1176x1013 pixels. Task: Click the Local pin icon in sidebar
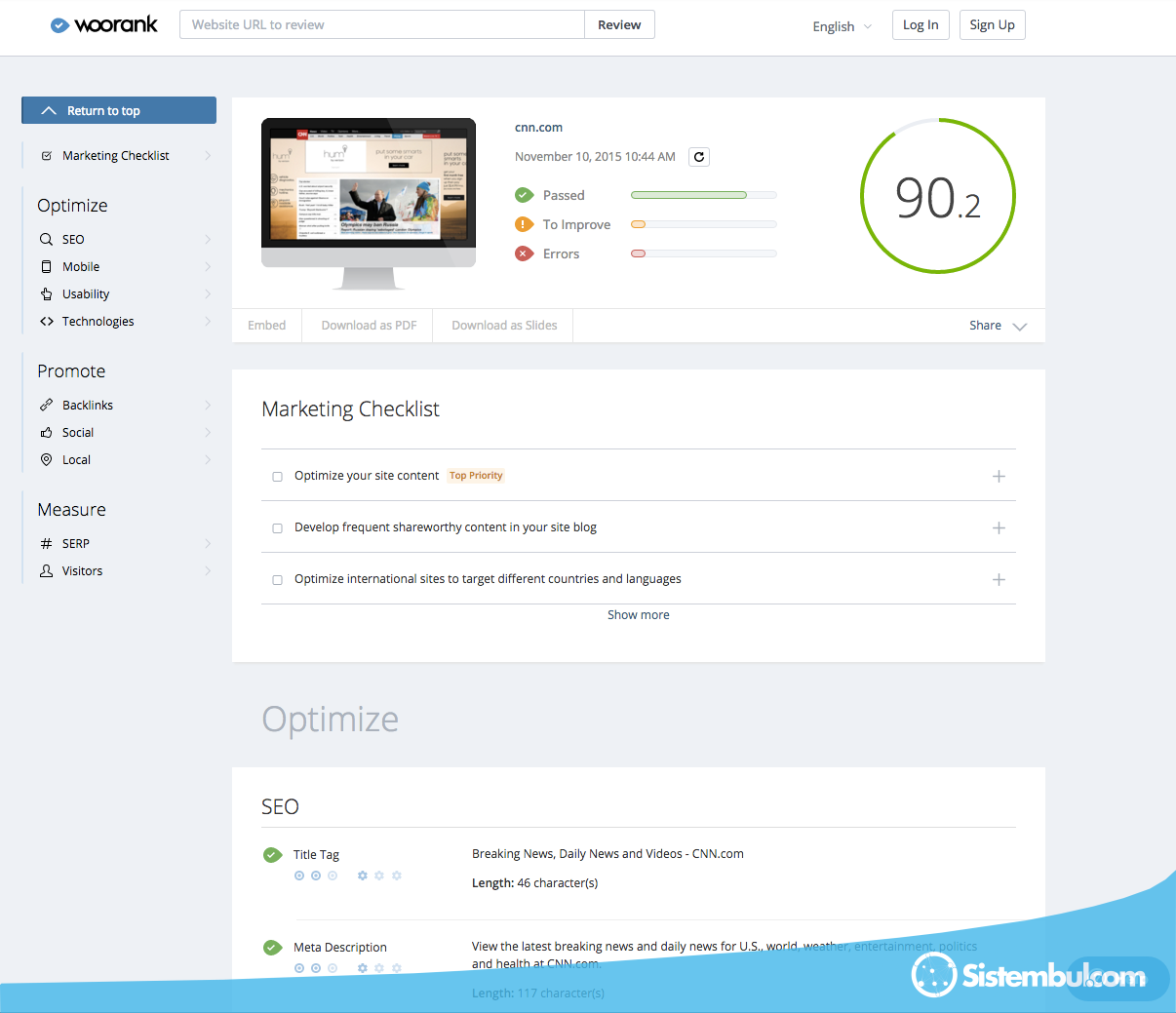tap(46, 459)
